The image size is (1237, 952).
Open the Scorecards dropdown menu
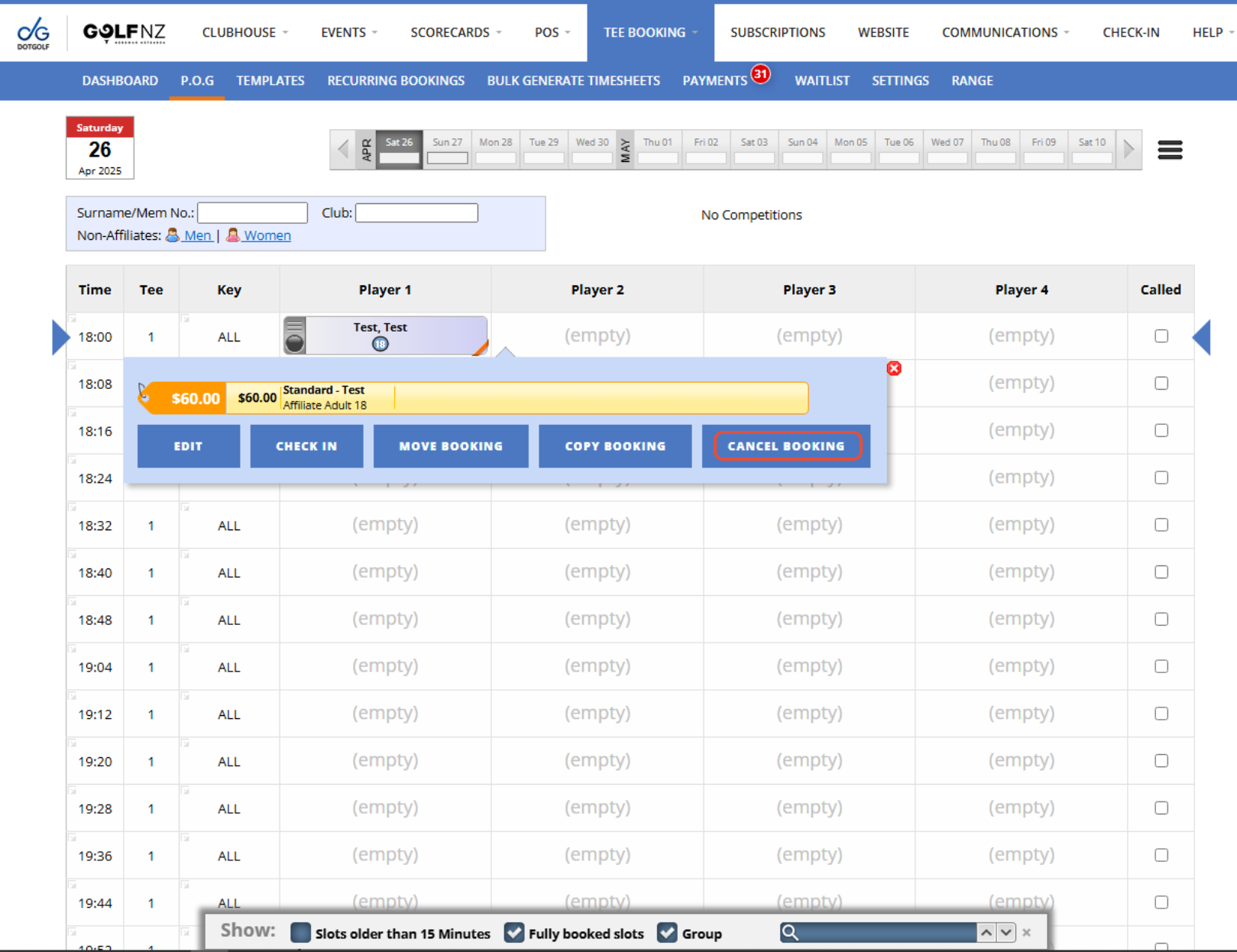455,32
